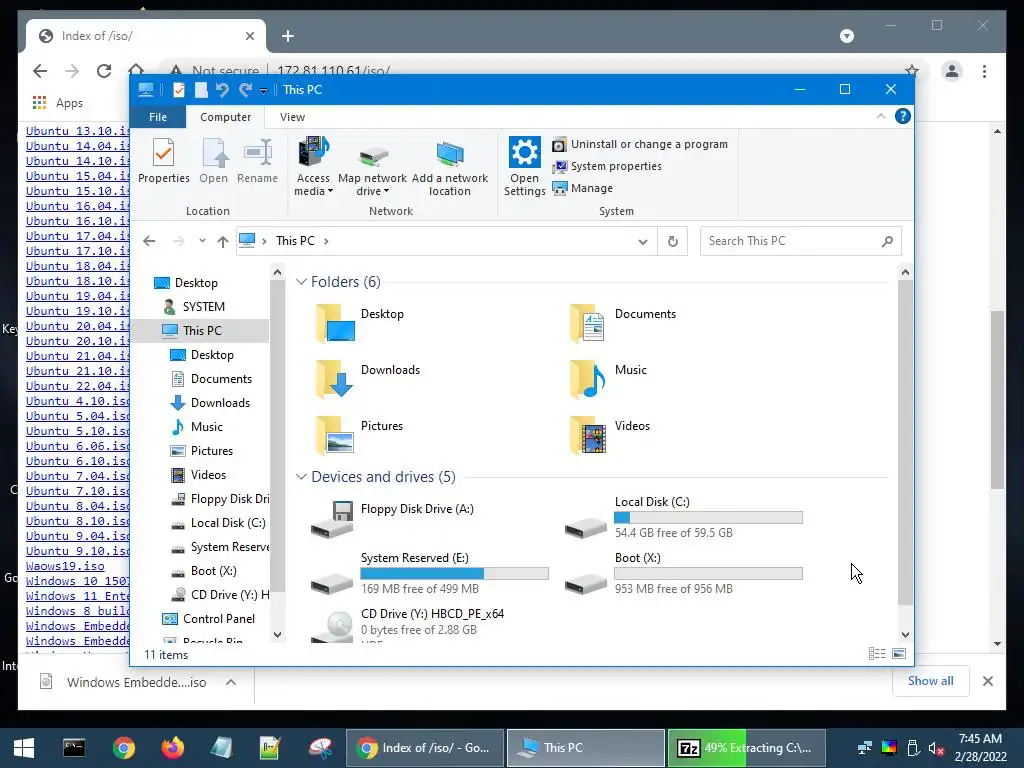
Task: Switch to details view layout icon
Action: click(877, 654)
